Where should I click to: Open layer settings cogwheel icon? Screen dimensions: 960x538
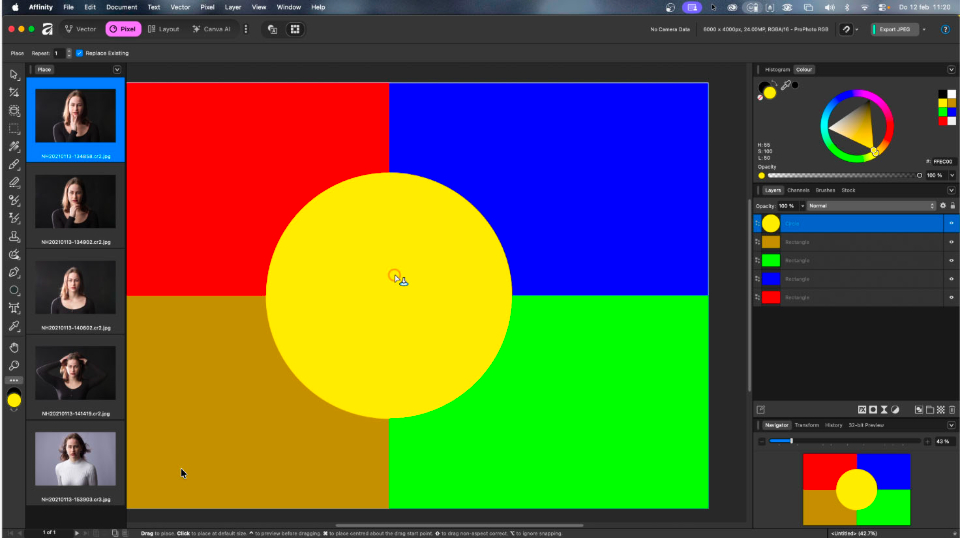[x=942, y=205]
